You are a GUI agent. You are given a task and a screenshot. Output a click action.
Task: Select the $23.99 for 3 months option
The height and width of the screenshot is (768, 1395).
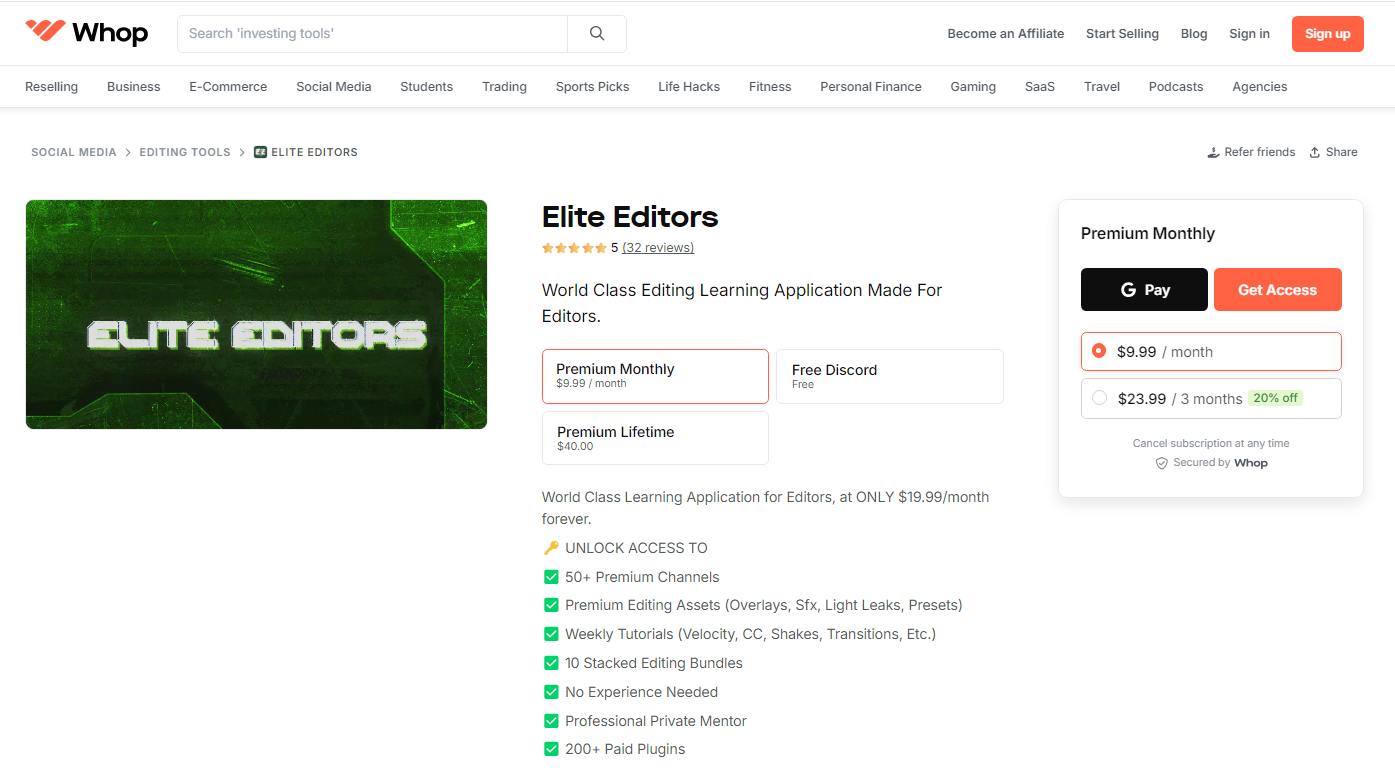click(x=1100, y=397)
